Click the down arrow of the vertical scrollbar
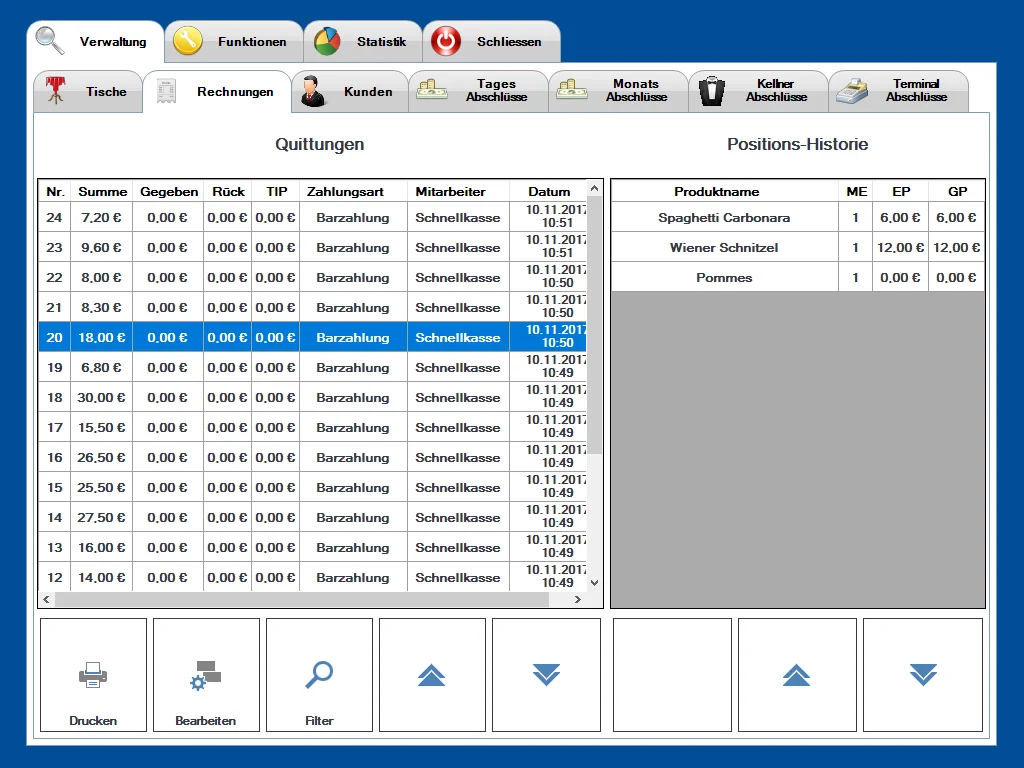1024x768 pixels. pos(594,583)
